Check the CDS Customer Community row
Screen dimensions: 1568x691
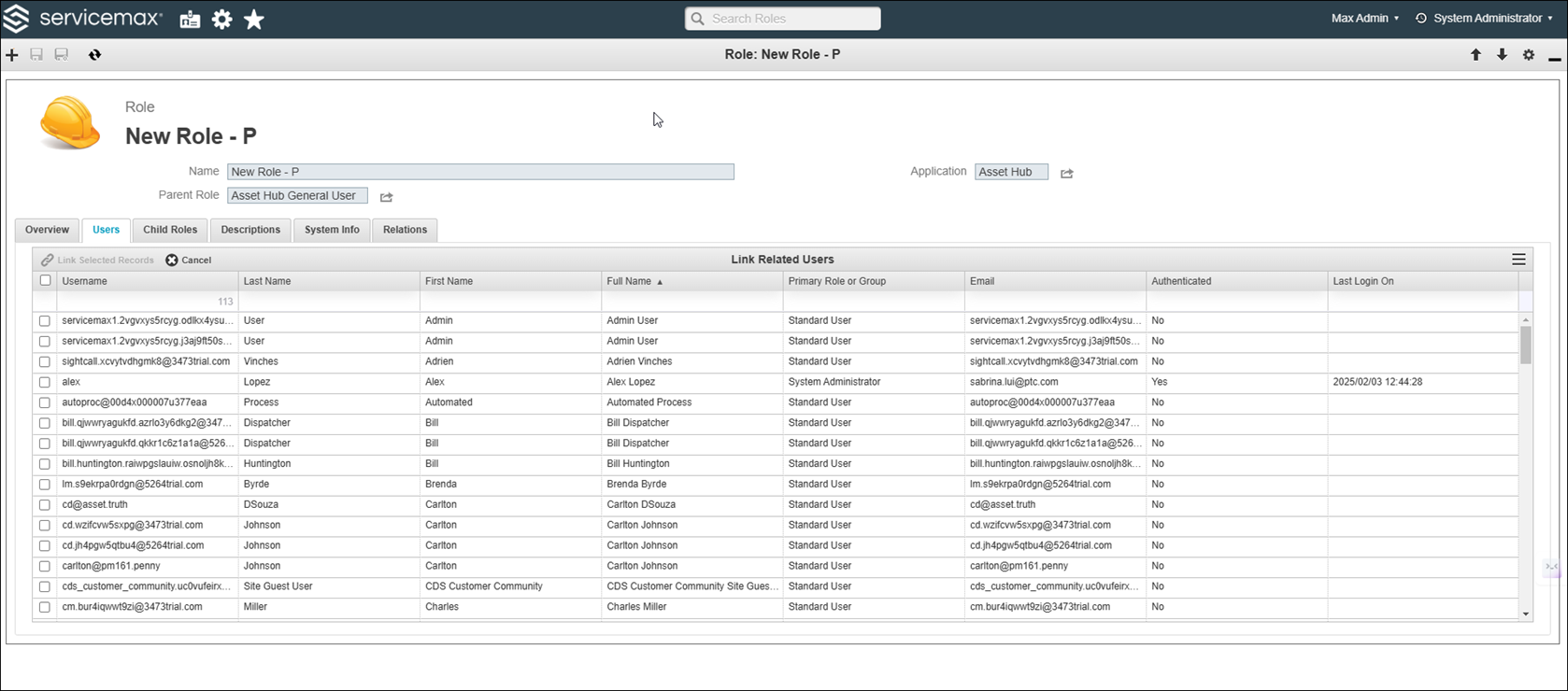coord(45,587)
